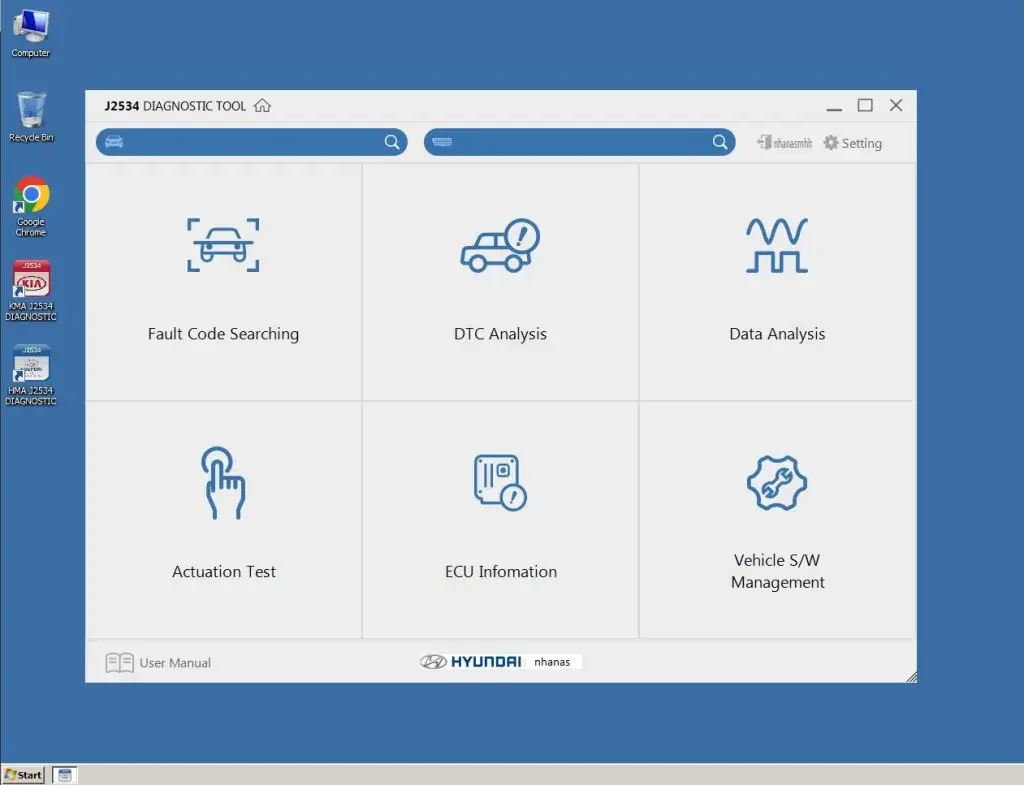1024x785 pixels.
Task: Open Fault Code Searching car scan icon
Action: 223,245
